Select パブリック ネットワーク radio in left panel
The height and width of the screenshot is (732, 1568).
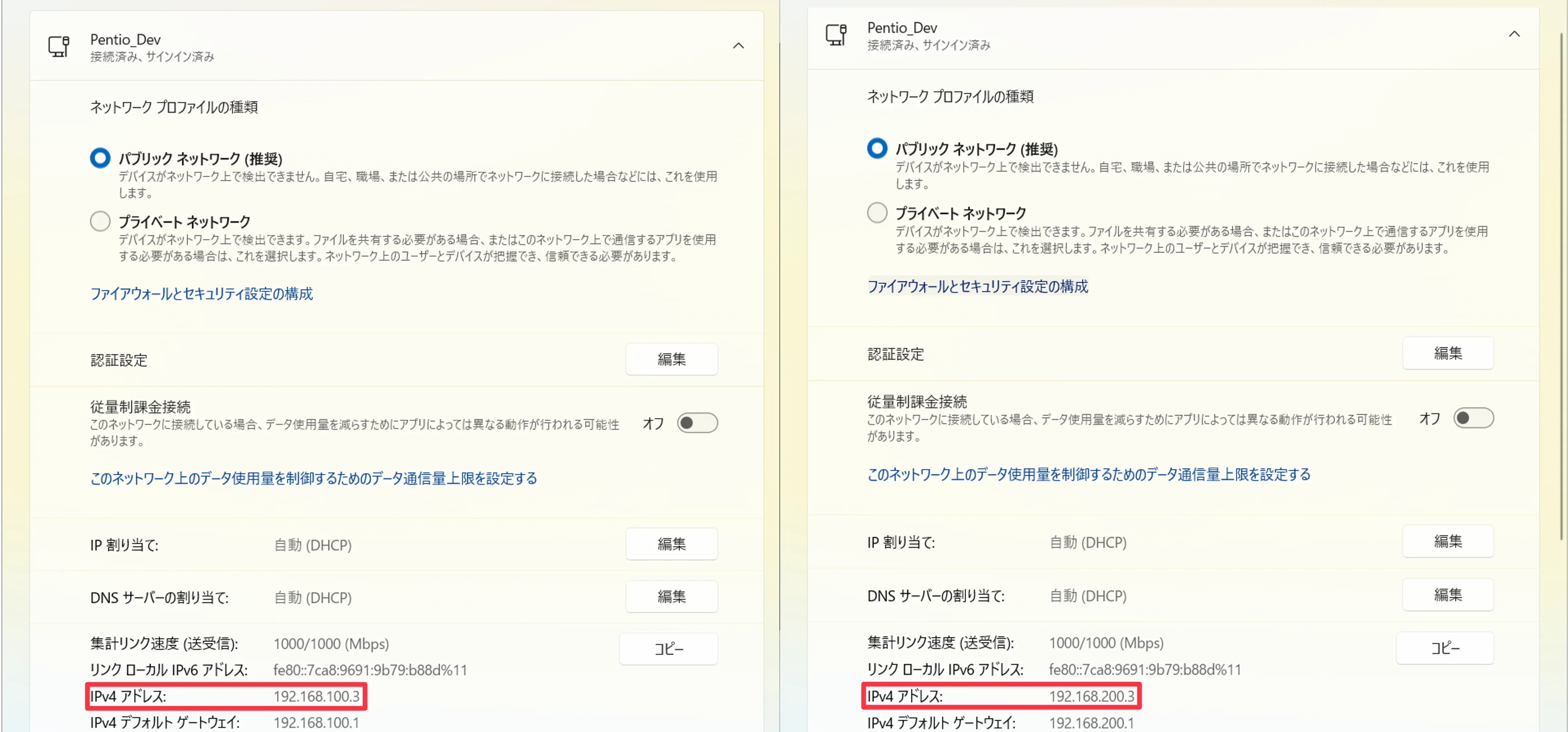click(100, 158)
